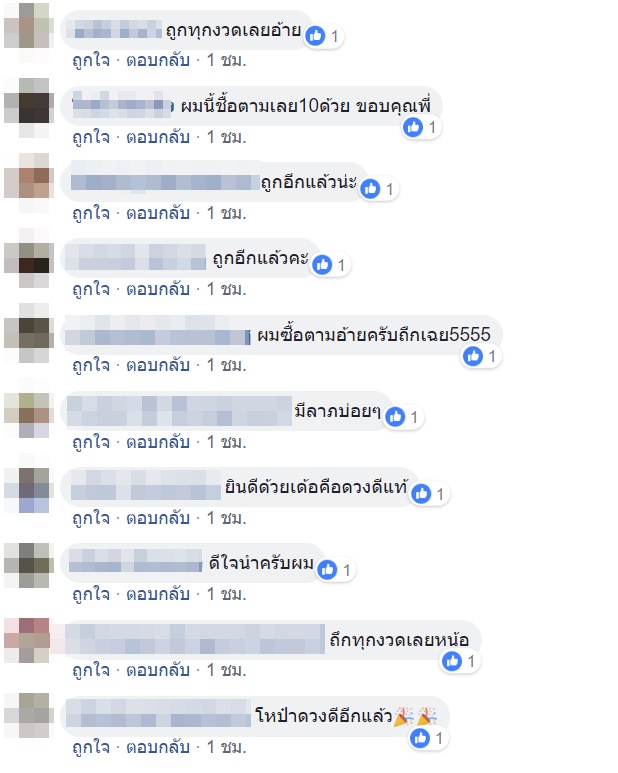Screen dimensions: 618x773
Task: Click like reaction icon on ผมซื้อตามอ้ายครับ comment
Action: pos(473,356)
